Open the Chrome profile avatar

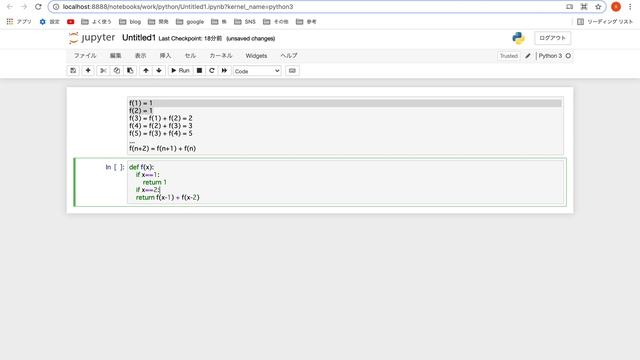click(616, 7)
